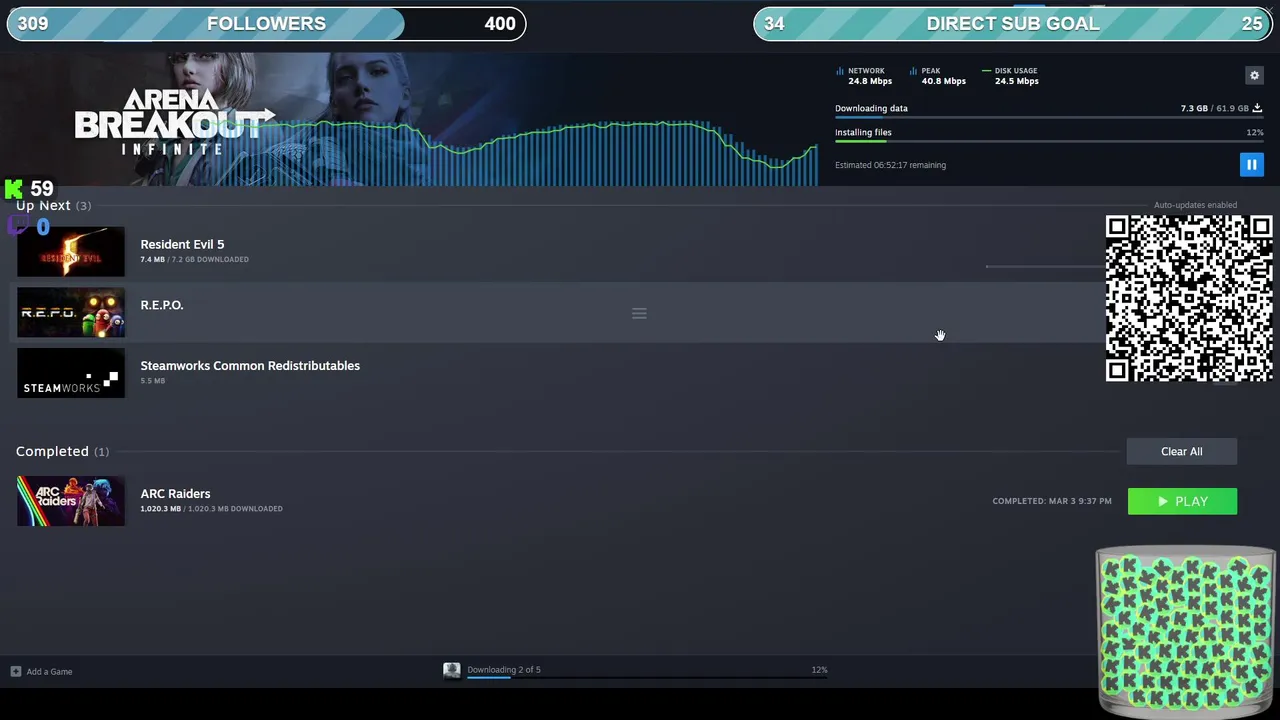Screen dimensions: 1280x720
Task: Open the ARC Raiders thumbnail
Action: click(71, 501)
